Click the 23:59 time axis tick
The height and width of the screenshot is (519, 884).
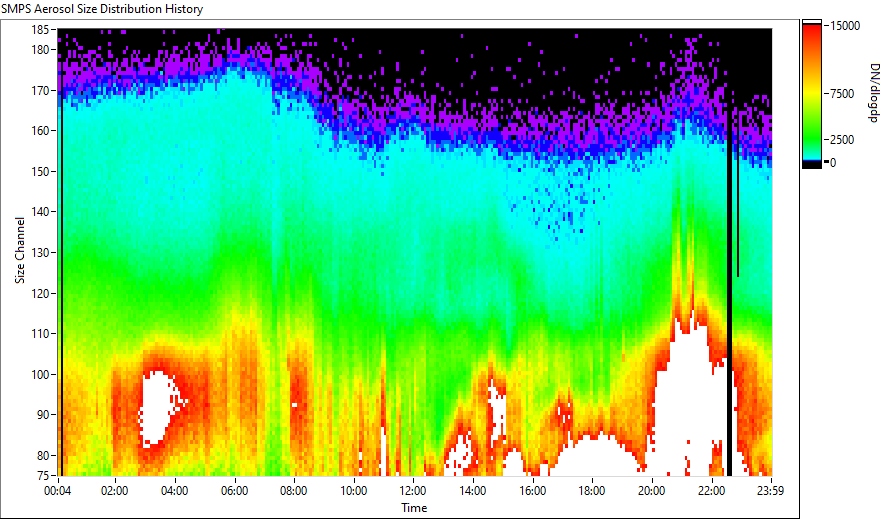pos(771,491)
